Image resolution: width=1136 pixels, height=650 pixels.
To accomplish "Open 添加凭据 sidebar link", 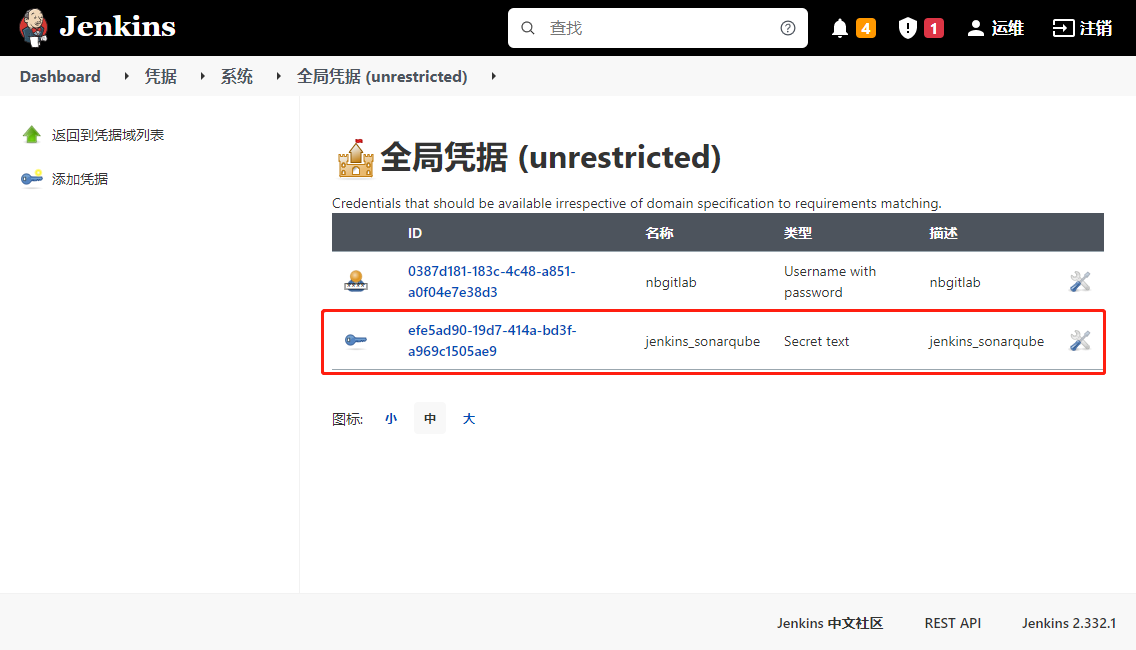I will 80,179.
